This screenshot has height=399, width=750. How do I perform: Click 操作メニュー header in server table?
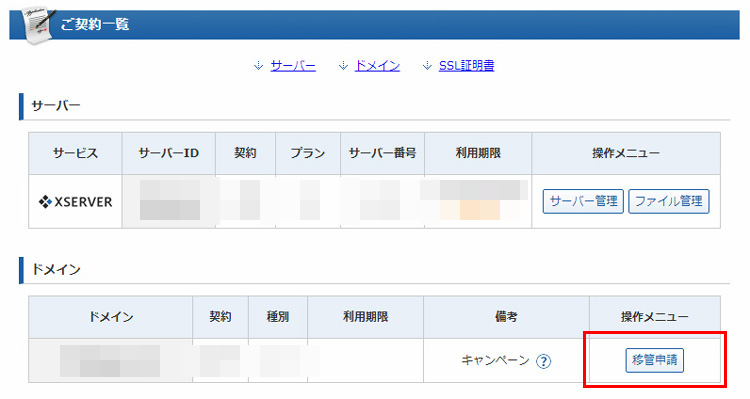tap(626, 153)
